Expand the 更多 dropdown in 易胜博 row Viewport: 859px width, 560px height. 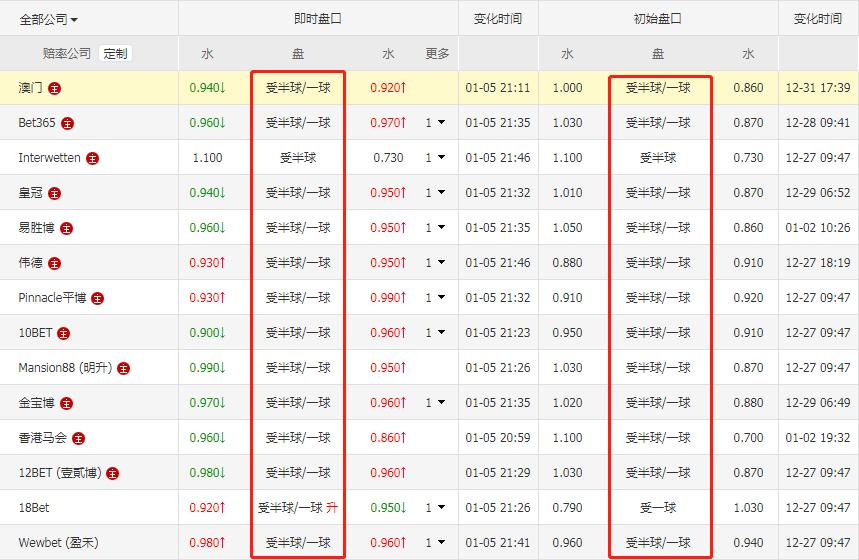tap(435, 227)
